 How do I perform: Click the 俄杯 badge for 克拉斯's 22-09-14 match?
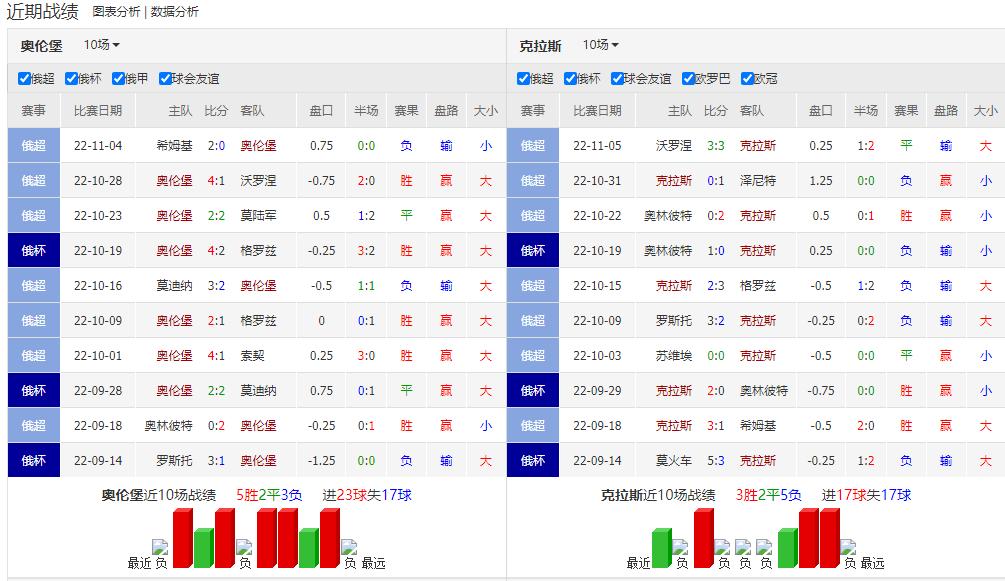coord(532,461)
